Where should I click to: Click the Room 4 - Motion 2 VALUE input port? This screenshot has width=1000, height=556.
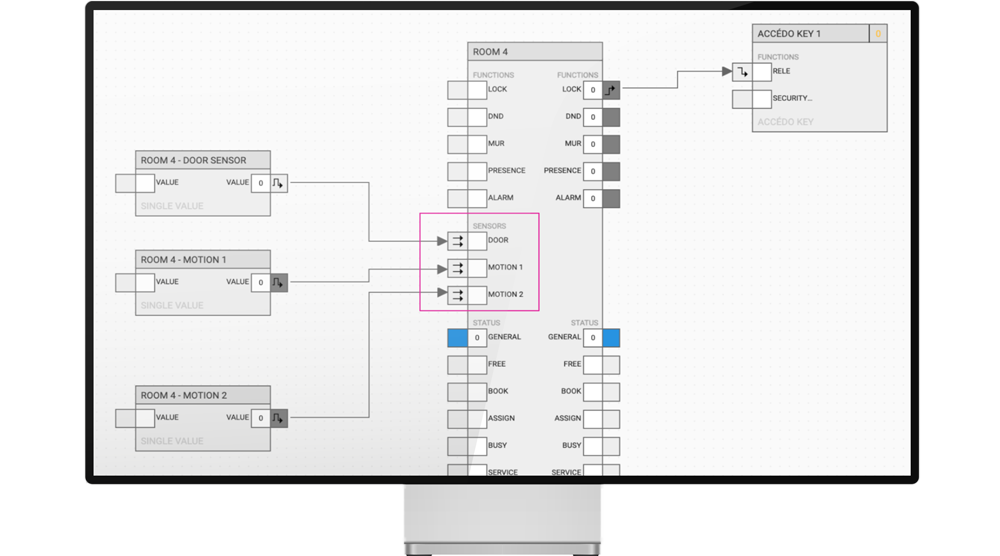(x=125, y=418)
